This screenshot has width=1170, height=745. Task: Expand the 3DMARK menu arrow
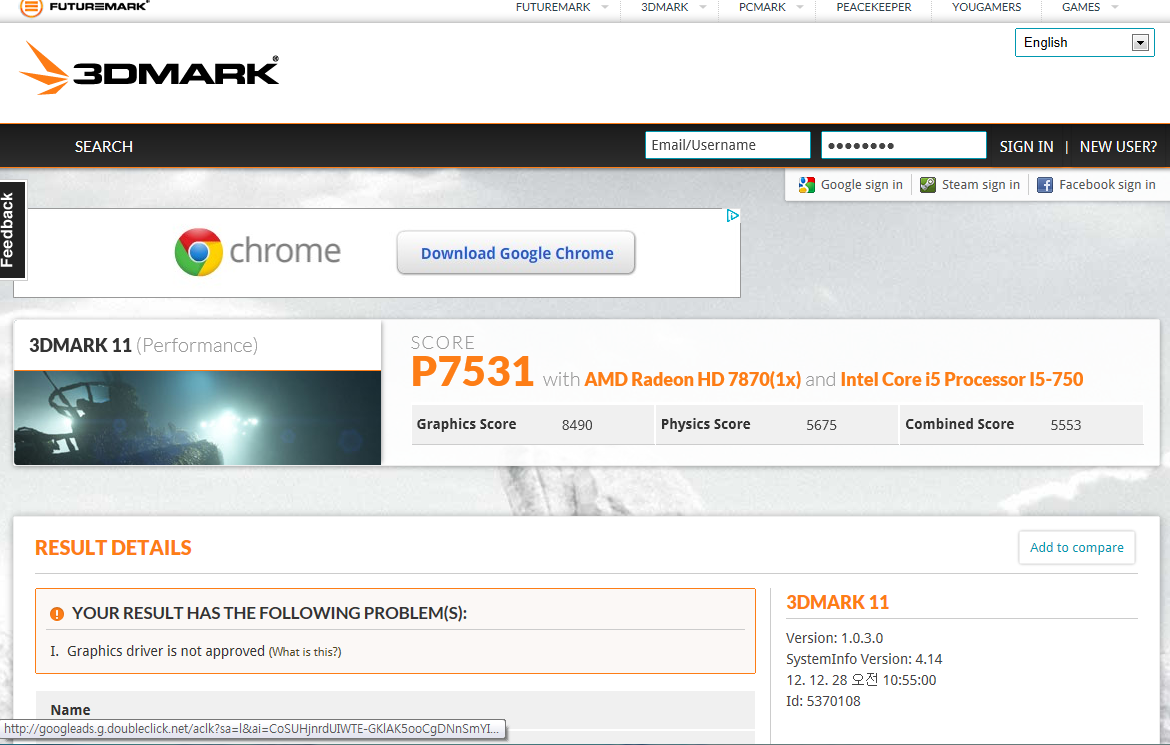[x=702, y=7]
